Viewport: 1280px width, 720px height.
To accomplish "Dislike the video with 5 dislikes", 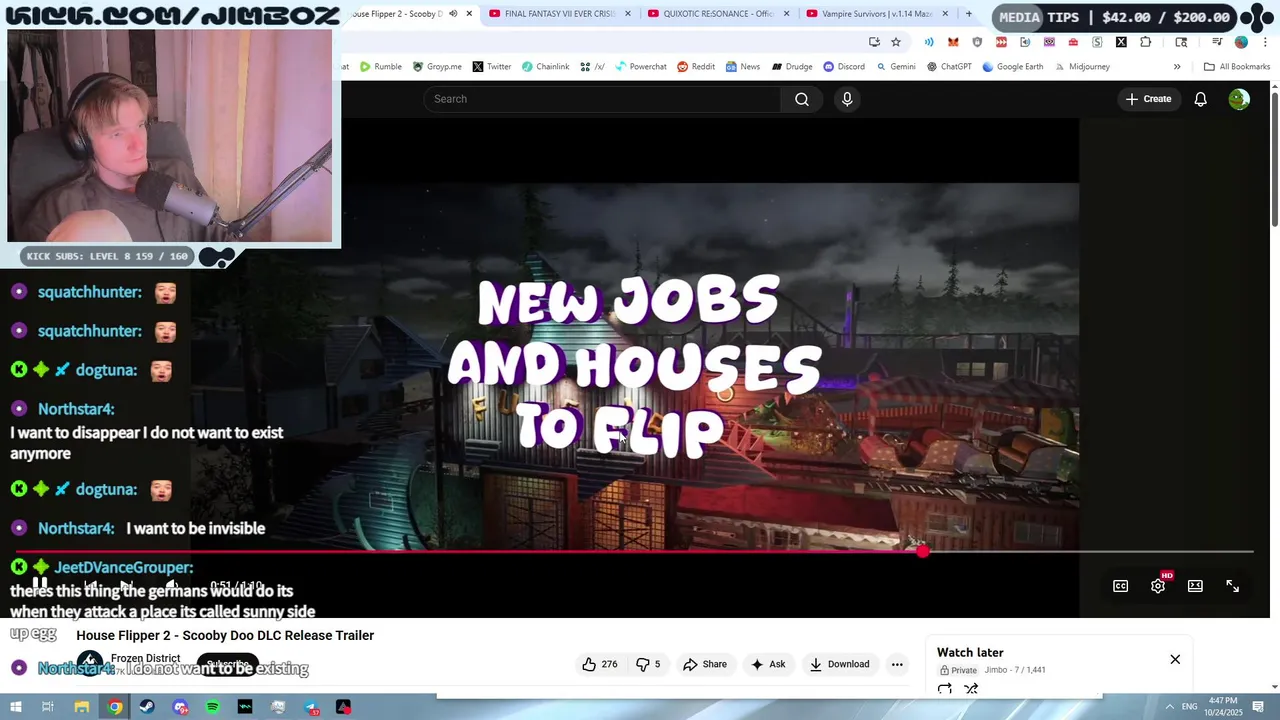I will pos(648,664).
